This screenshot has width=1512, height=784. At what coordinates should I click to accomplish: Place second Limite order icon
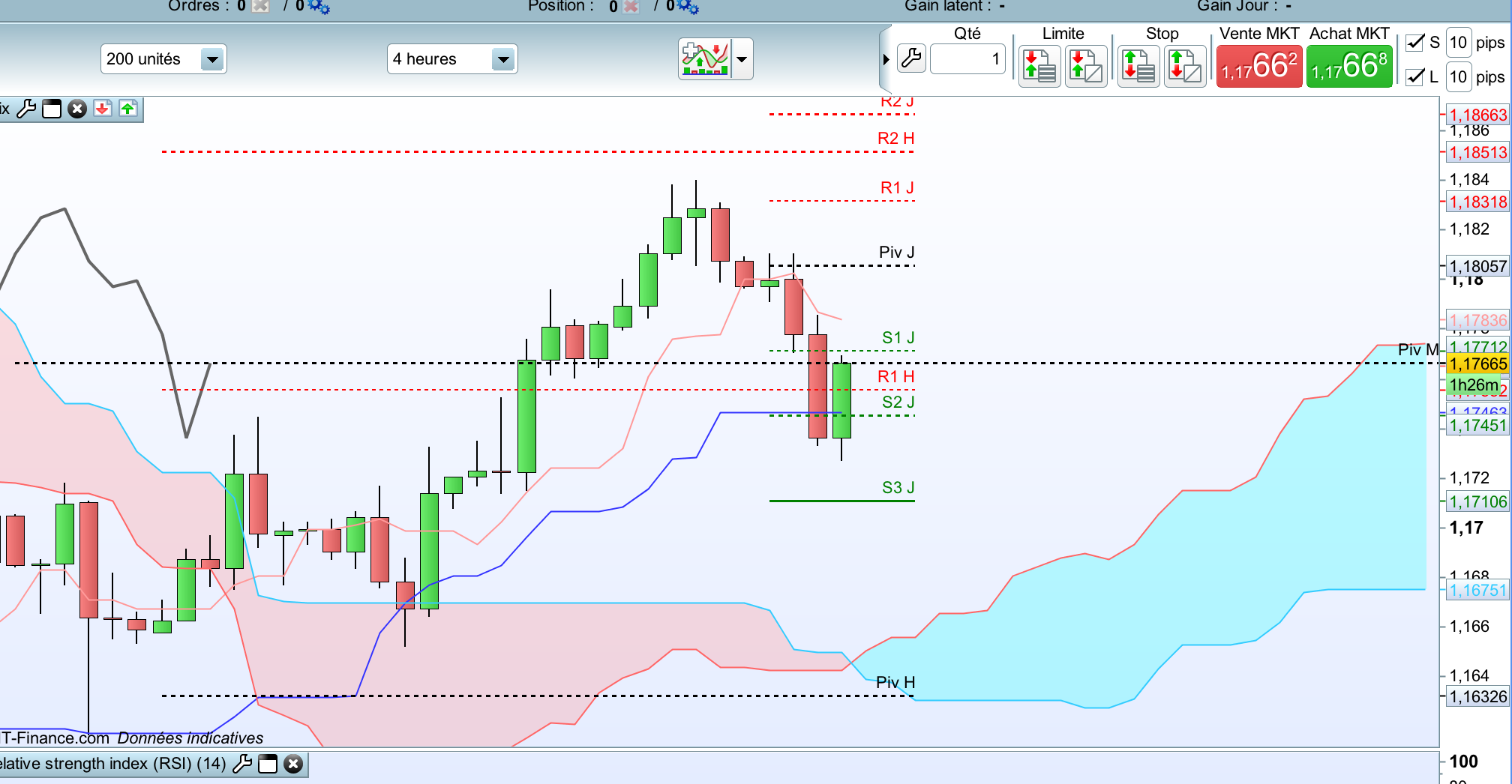(x=1086, y=66)
